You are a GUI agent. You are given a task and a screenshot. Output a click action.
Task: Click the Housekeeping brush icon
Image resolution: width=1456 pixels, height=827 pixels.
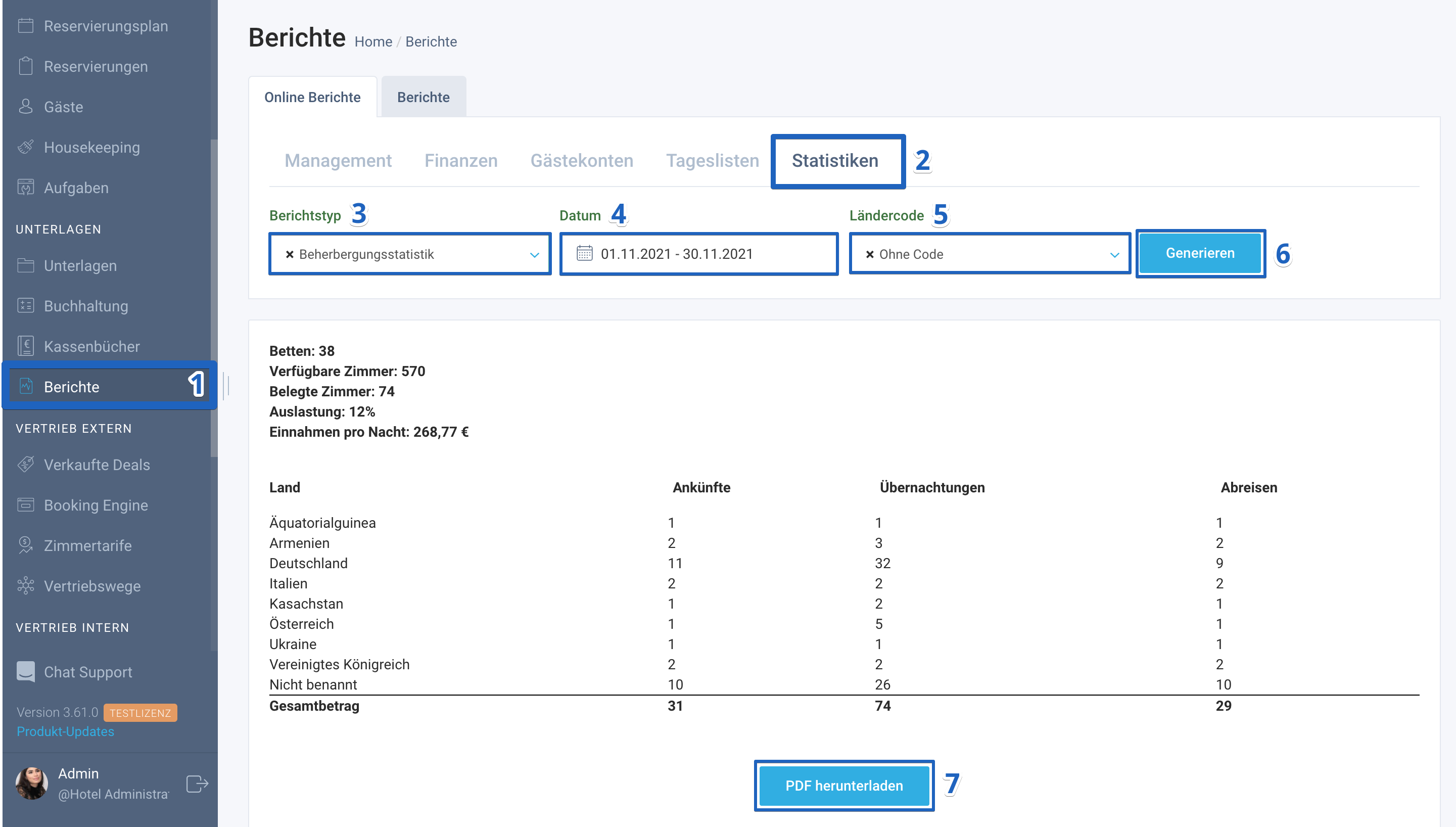(26, 147)
